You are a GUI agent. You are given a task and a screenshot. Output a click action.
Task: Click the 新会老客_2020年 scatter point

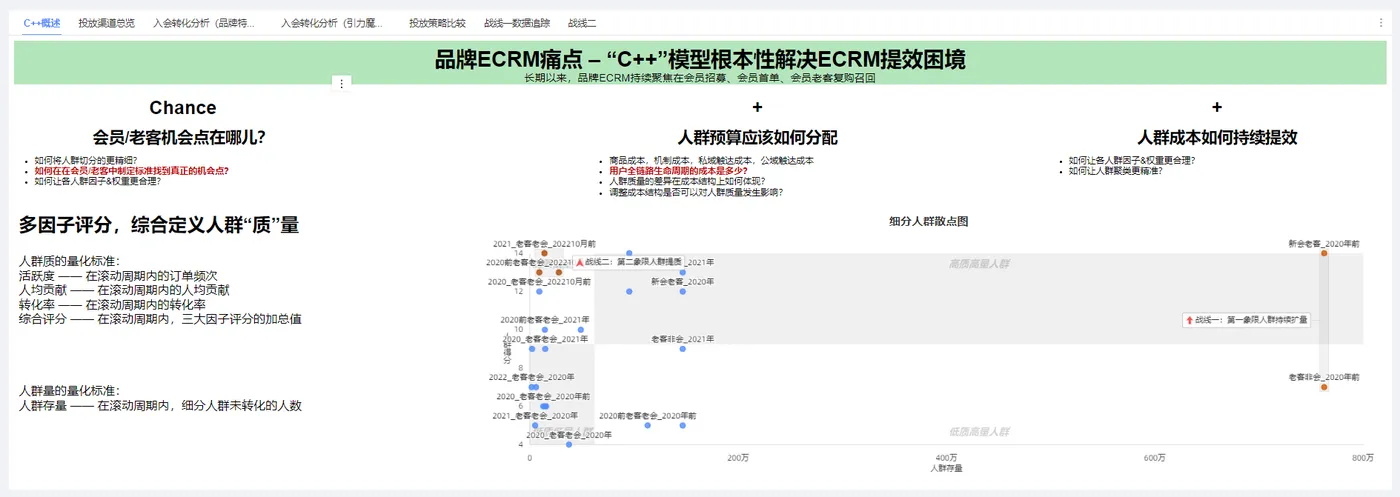[x=683, y=291]
